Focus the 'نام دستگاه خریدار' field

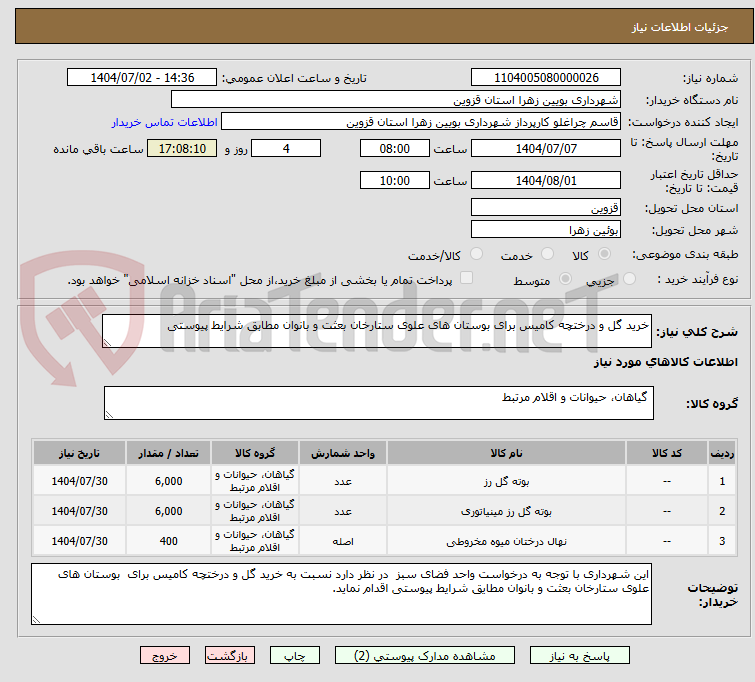(x=396, y=100)
